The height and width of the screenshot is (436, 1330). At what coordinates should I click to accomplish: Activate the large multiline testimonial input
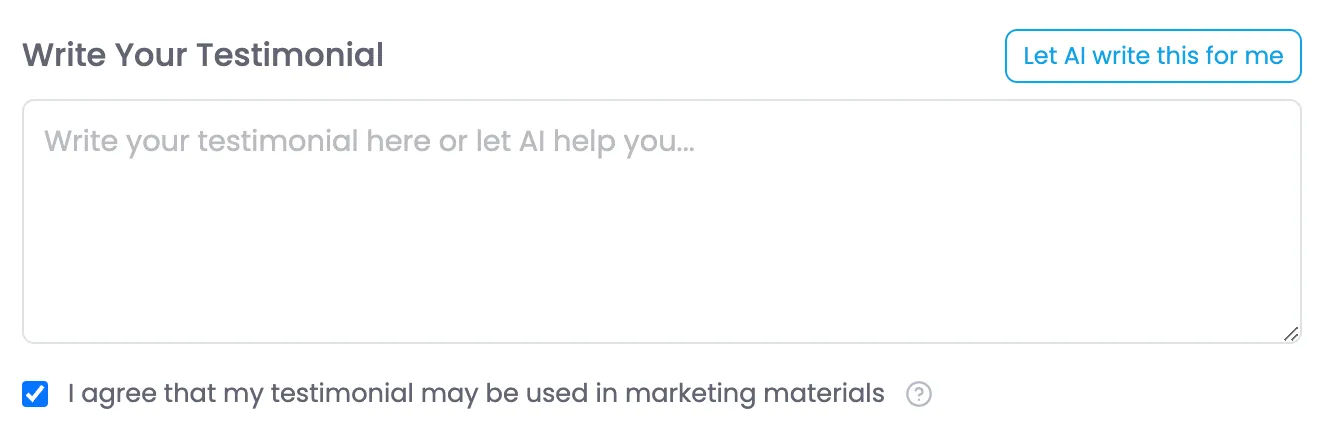(662, 222)
